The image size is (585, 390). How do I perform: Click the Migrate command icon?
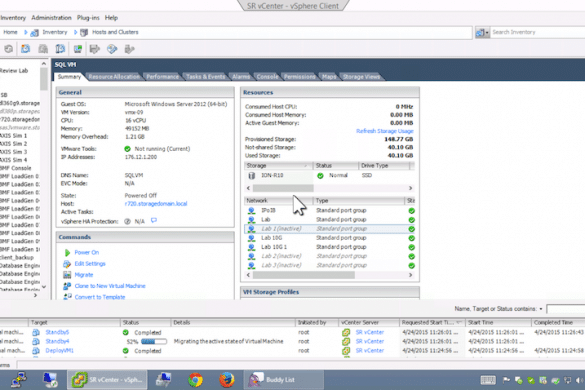point(67,275)
